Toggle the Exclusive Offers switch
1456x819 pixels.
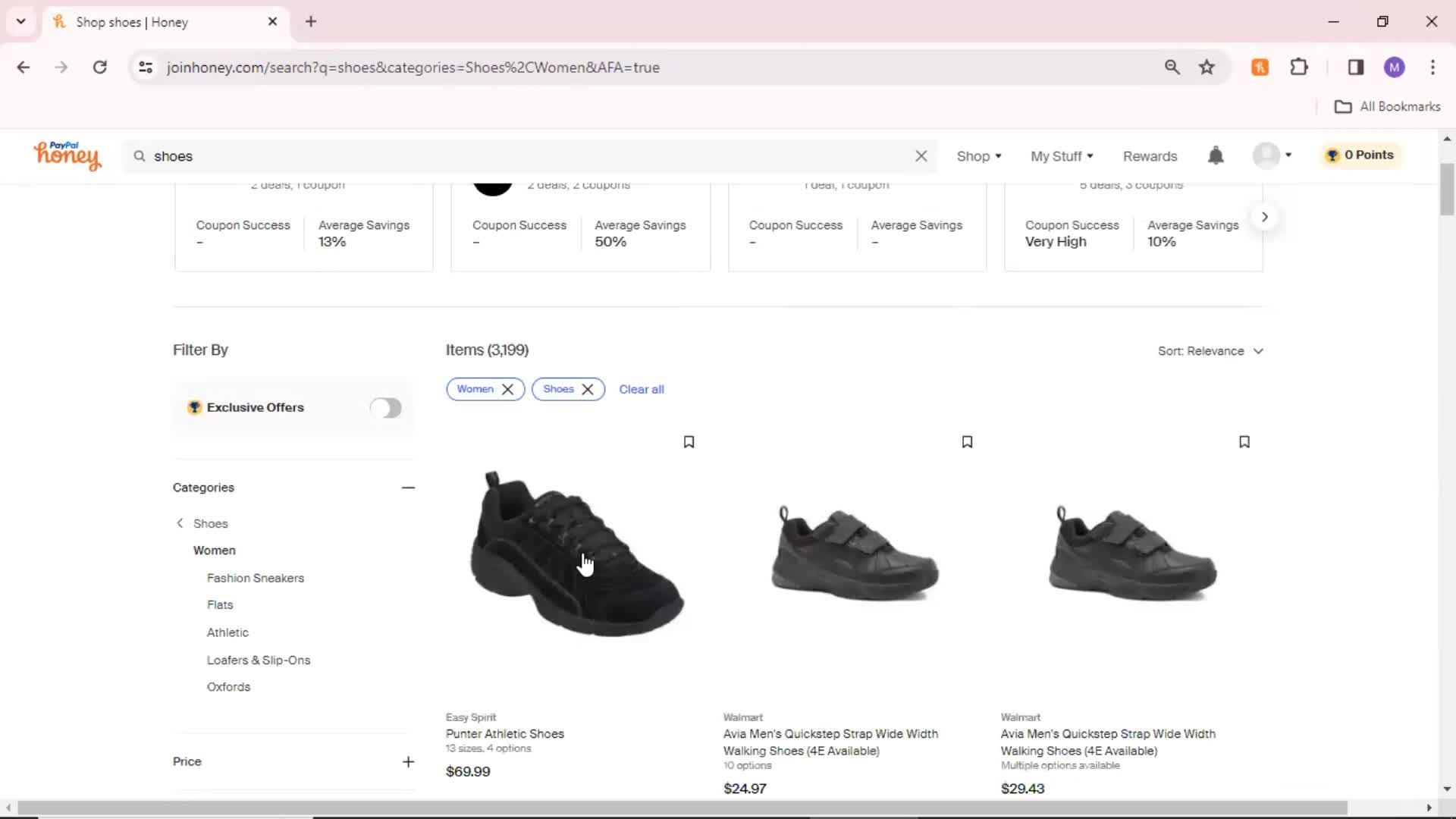click(386, 407)
